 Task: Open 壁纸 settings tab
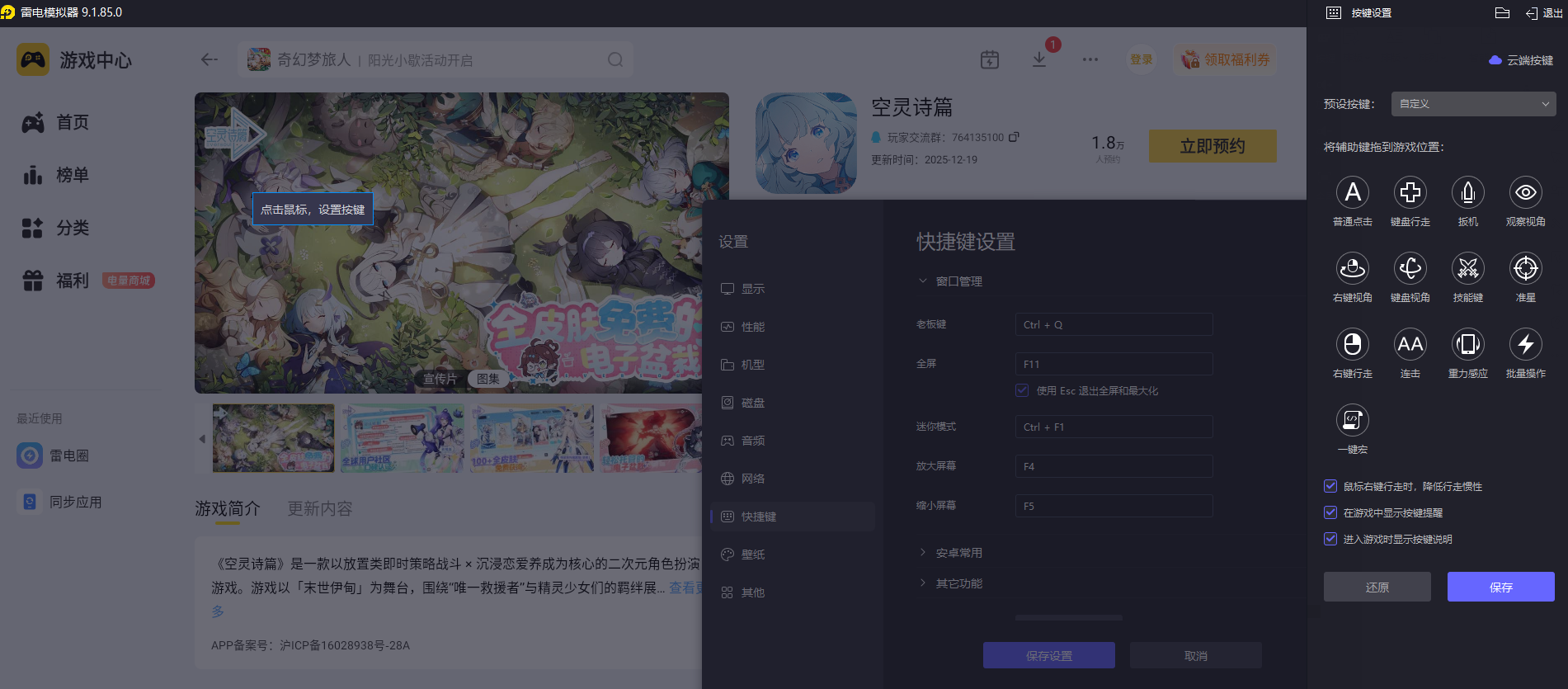[x=793, y=555]
